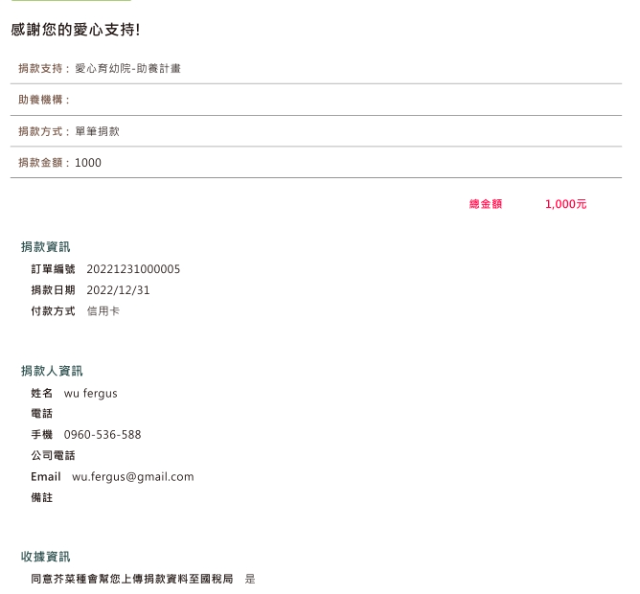Click the 備註 field label
This screenshot has height=594, width=640.
click(x=42, y=497)
